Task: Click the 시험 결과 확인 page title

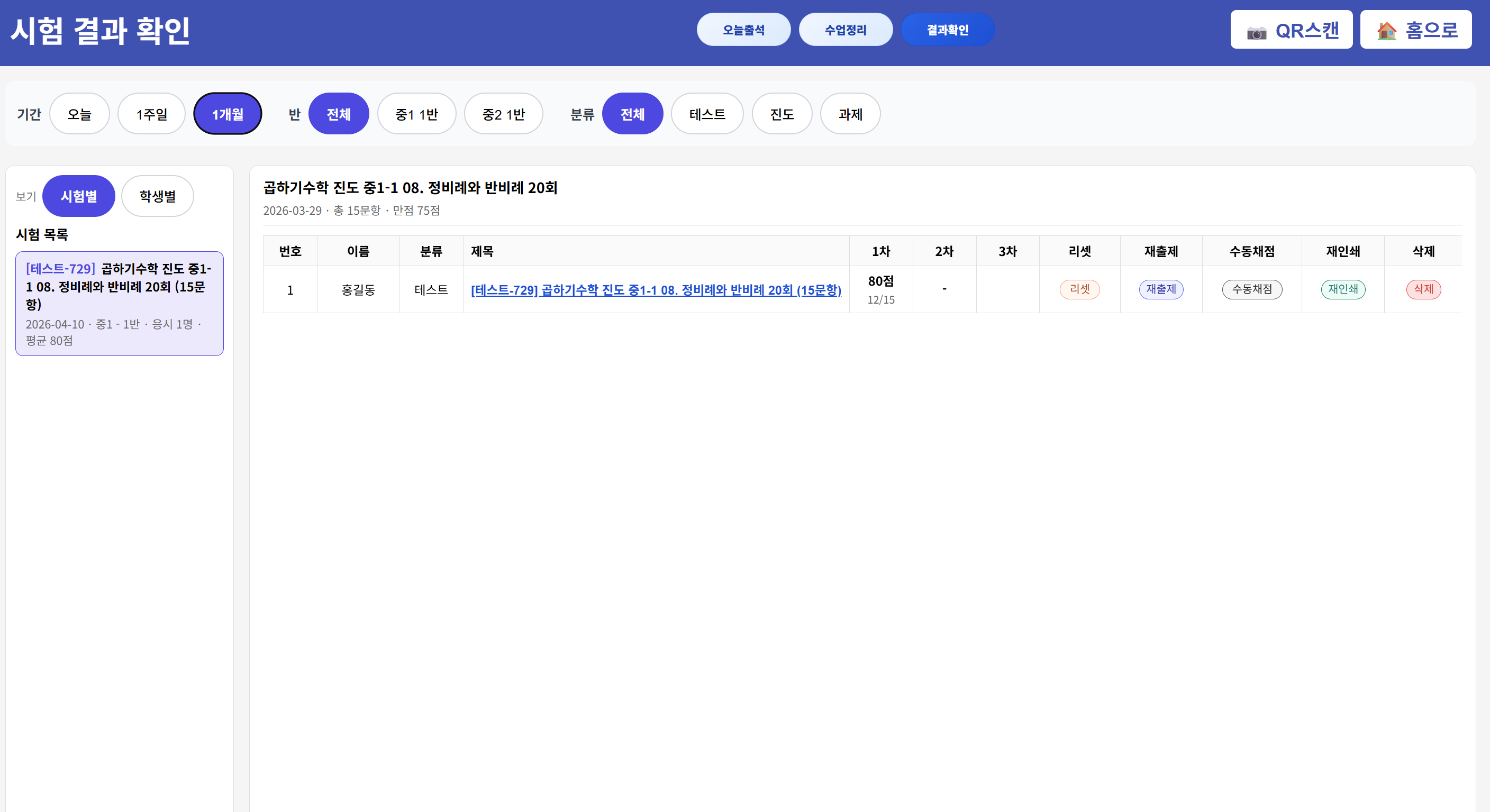Action: click(100, 31)
